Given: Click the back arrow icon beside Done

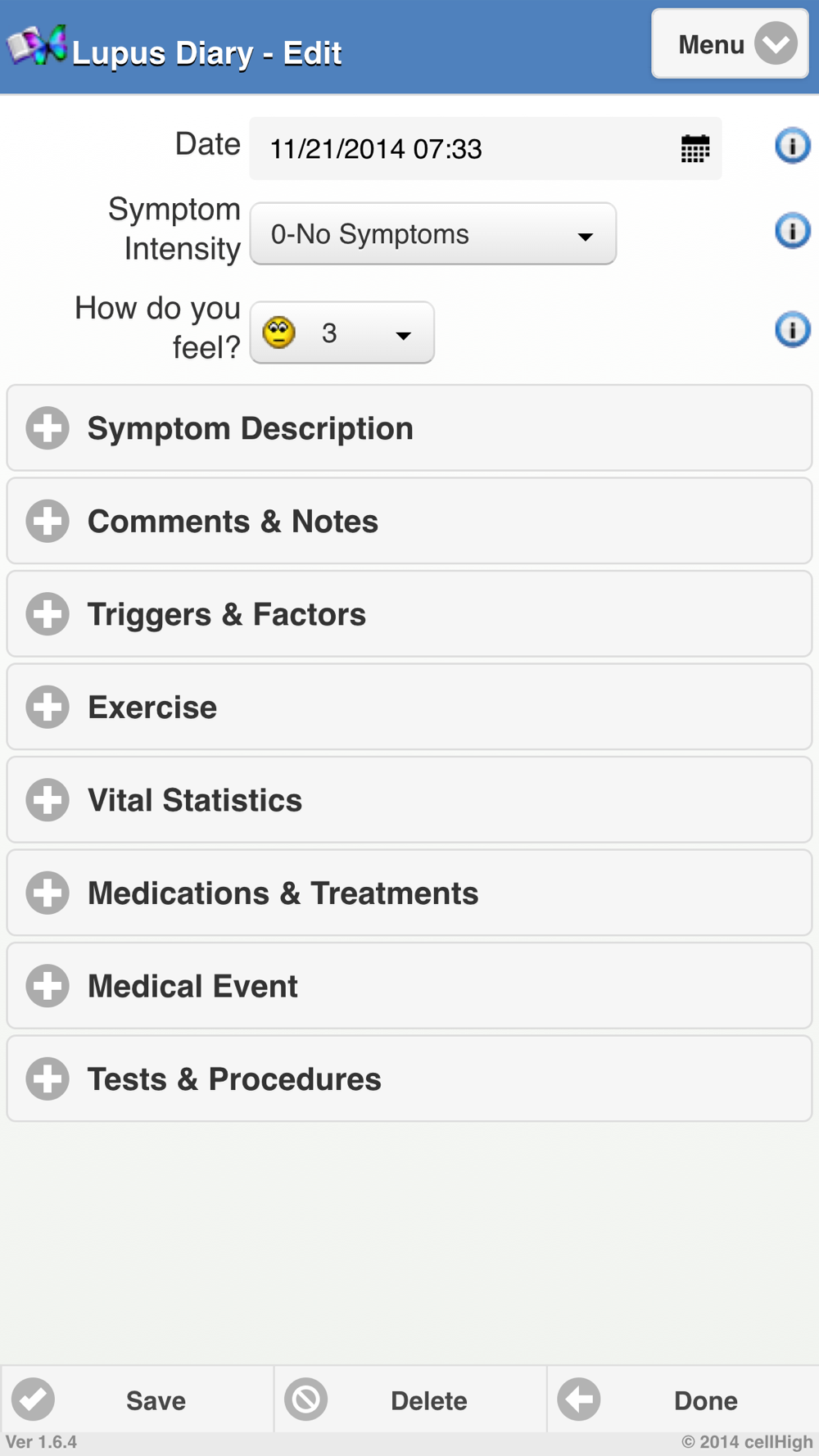Looking at the screenshot, I should pyautogui.click(x=579, y=1399).
